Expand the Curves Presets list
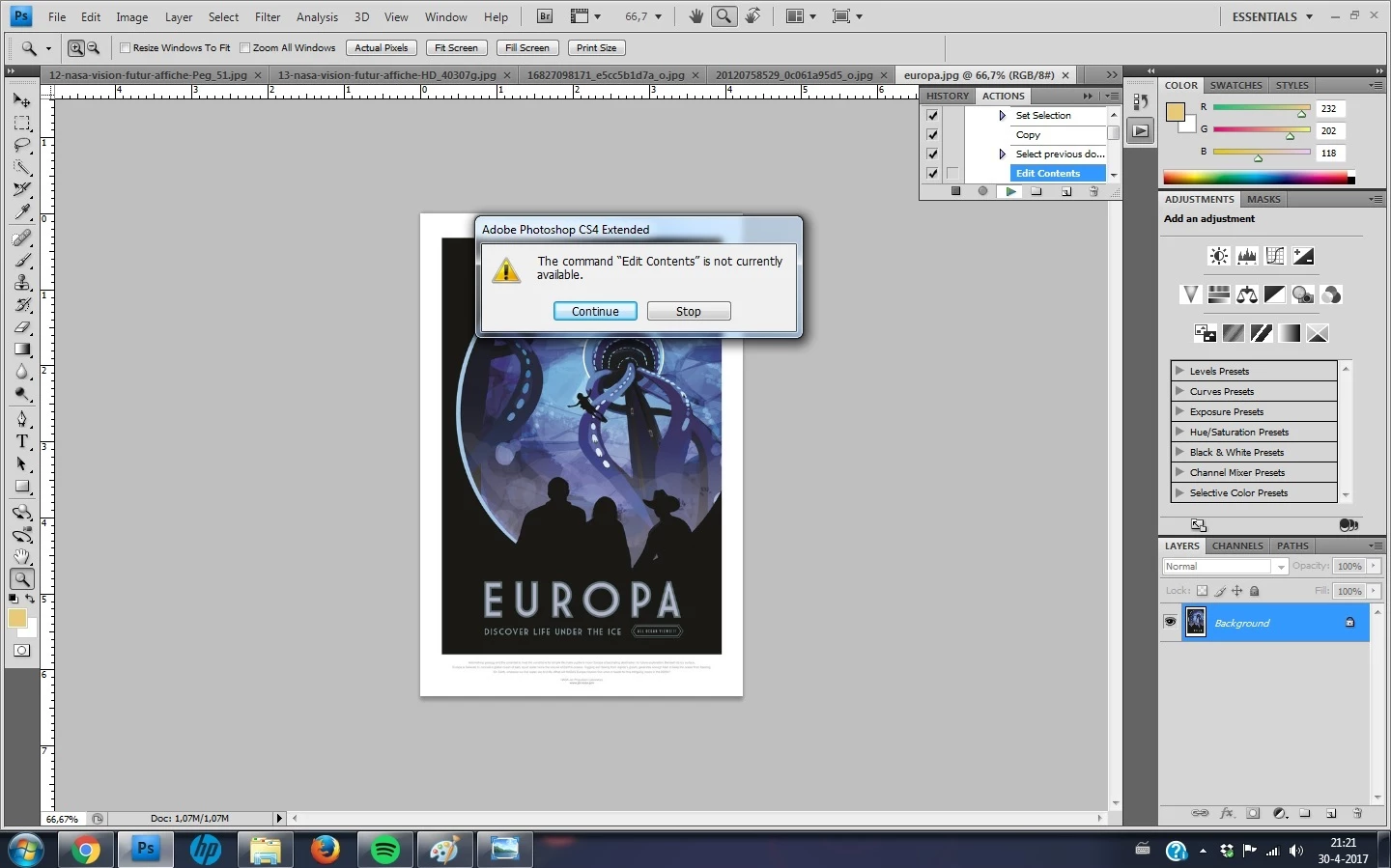1391x868 pixels. coord(1179,391)
